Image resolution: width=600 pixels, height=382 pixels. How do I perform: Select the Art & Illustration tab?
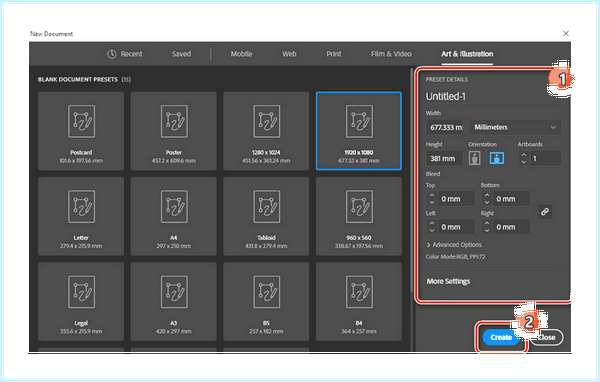467,54
